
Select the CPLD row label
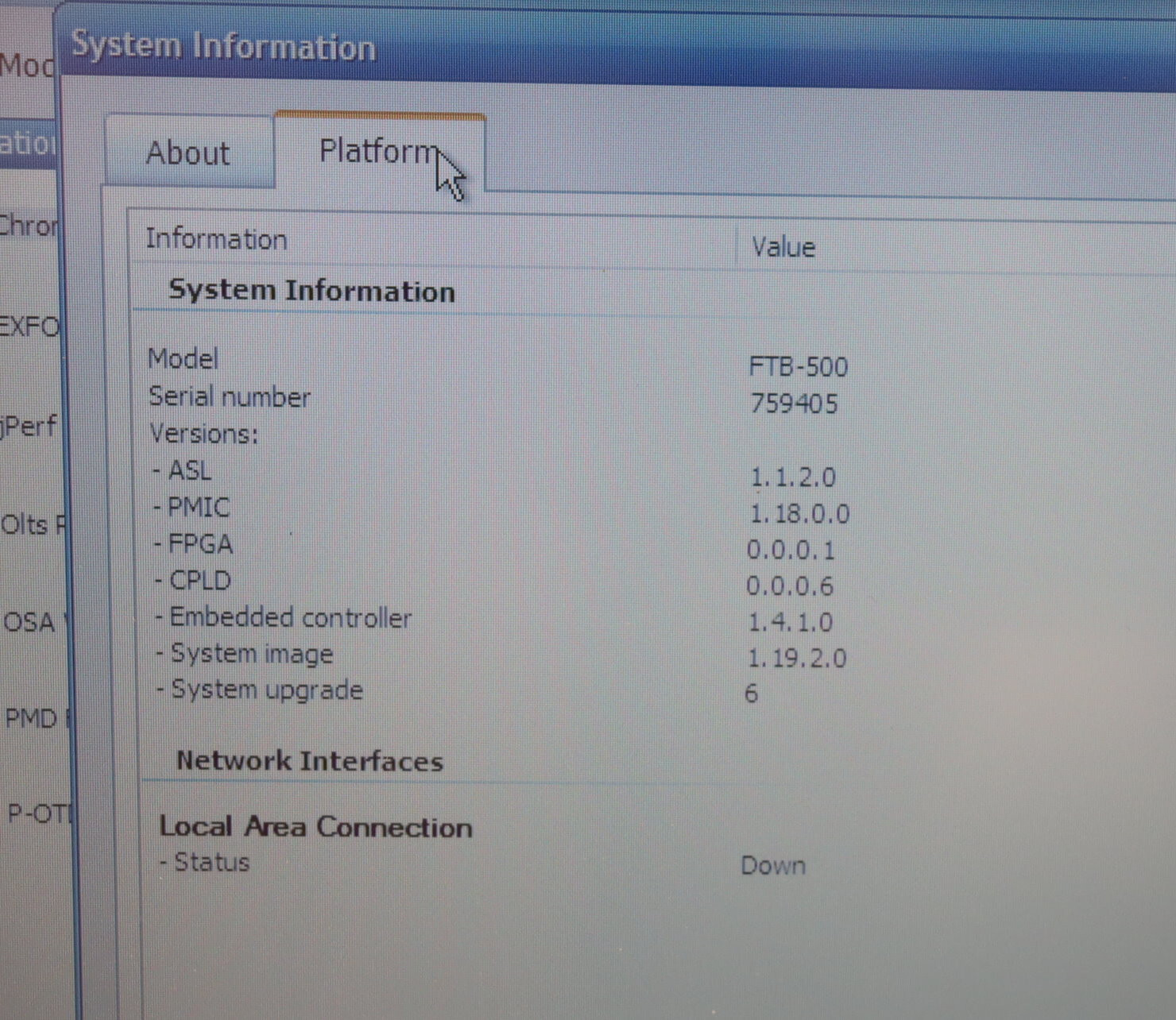click(x=193, y=581)
